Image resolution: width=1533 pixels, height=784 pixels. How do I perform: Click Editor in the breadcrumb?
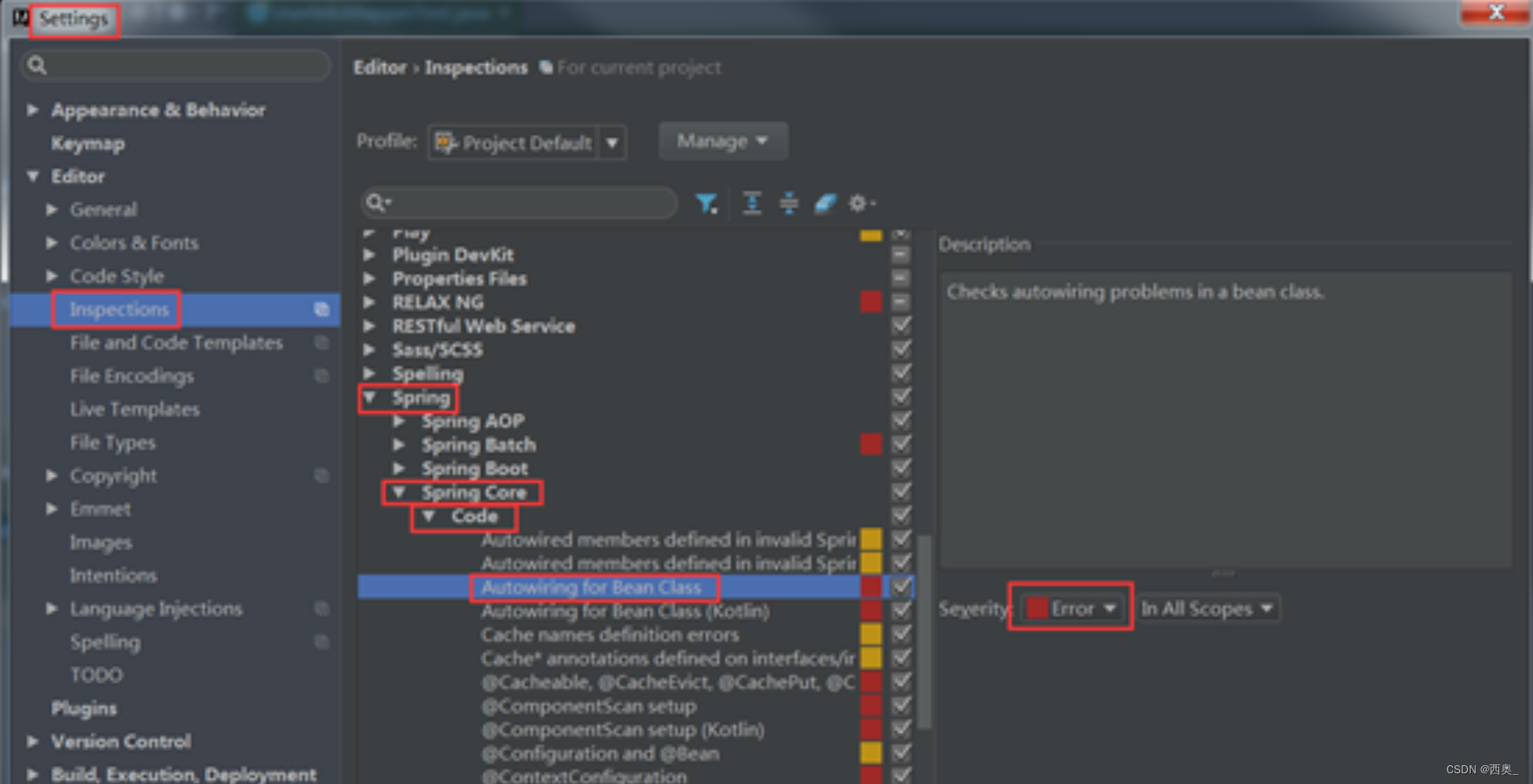[380, 68]
